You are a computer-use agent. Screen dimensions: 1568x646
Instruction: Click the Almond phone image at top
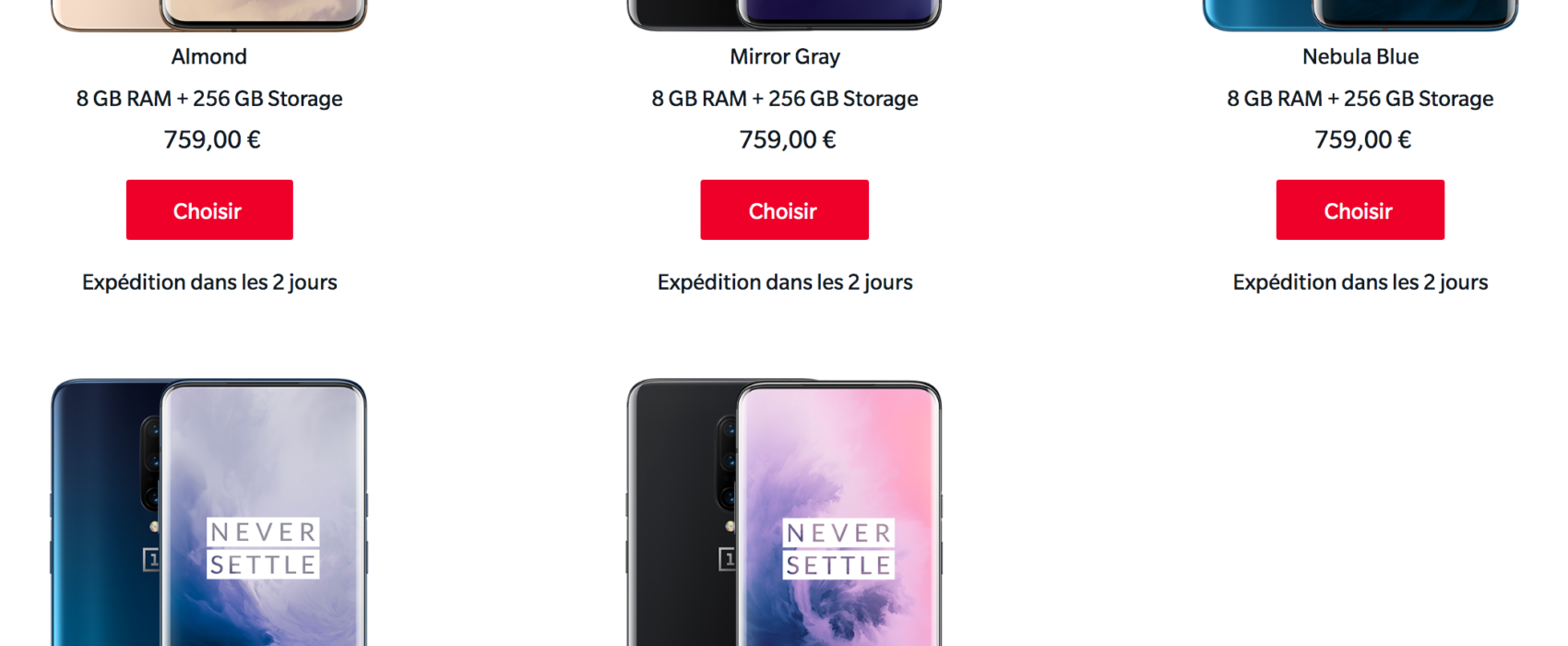[x=209, y=16]
